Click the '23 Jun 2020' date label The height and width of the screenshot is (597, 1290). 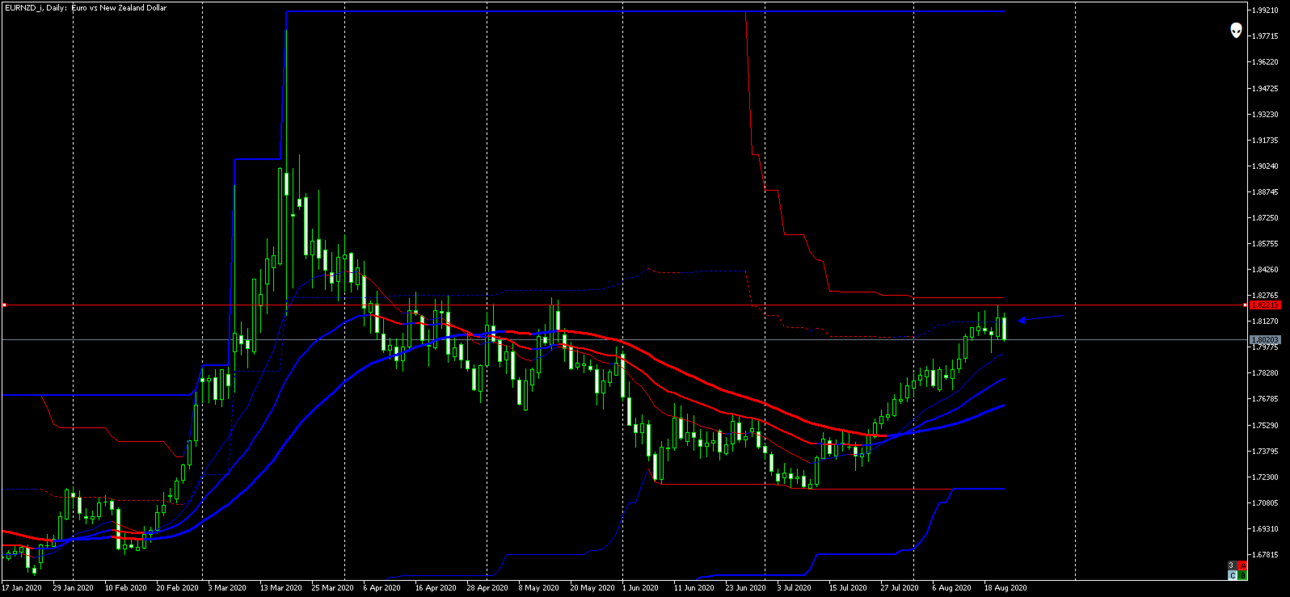[745, 588]
